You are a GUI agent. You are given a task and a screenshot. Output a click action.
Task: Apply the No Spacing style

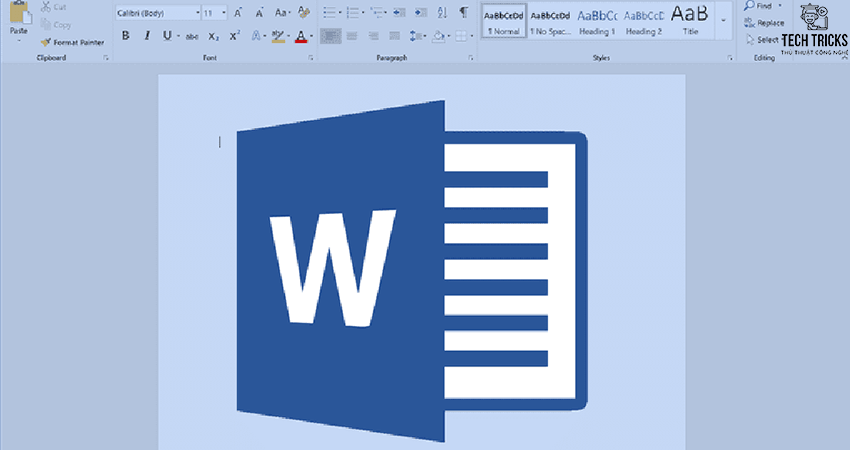(550, 22)
